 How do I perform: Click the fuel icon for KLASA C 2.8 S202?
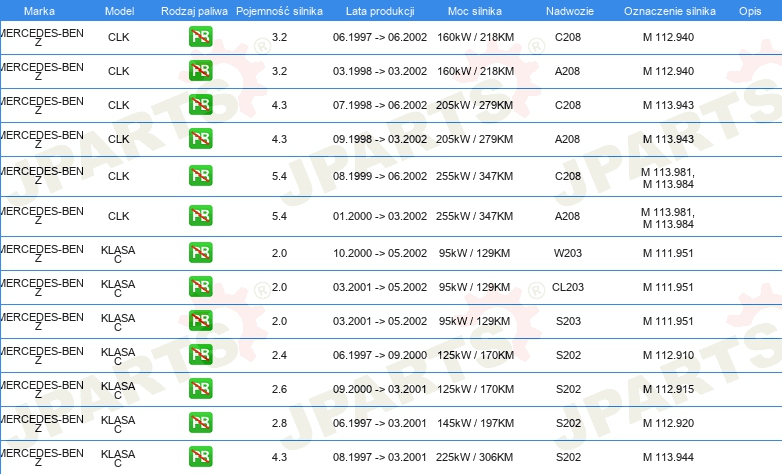pos(200,423)
